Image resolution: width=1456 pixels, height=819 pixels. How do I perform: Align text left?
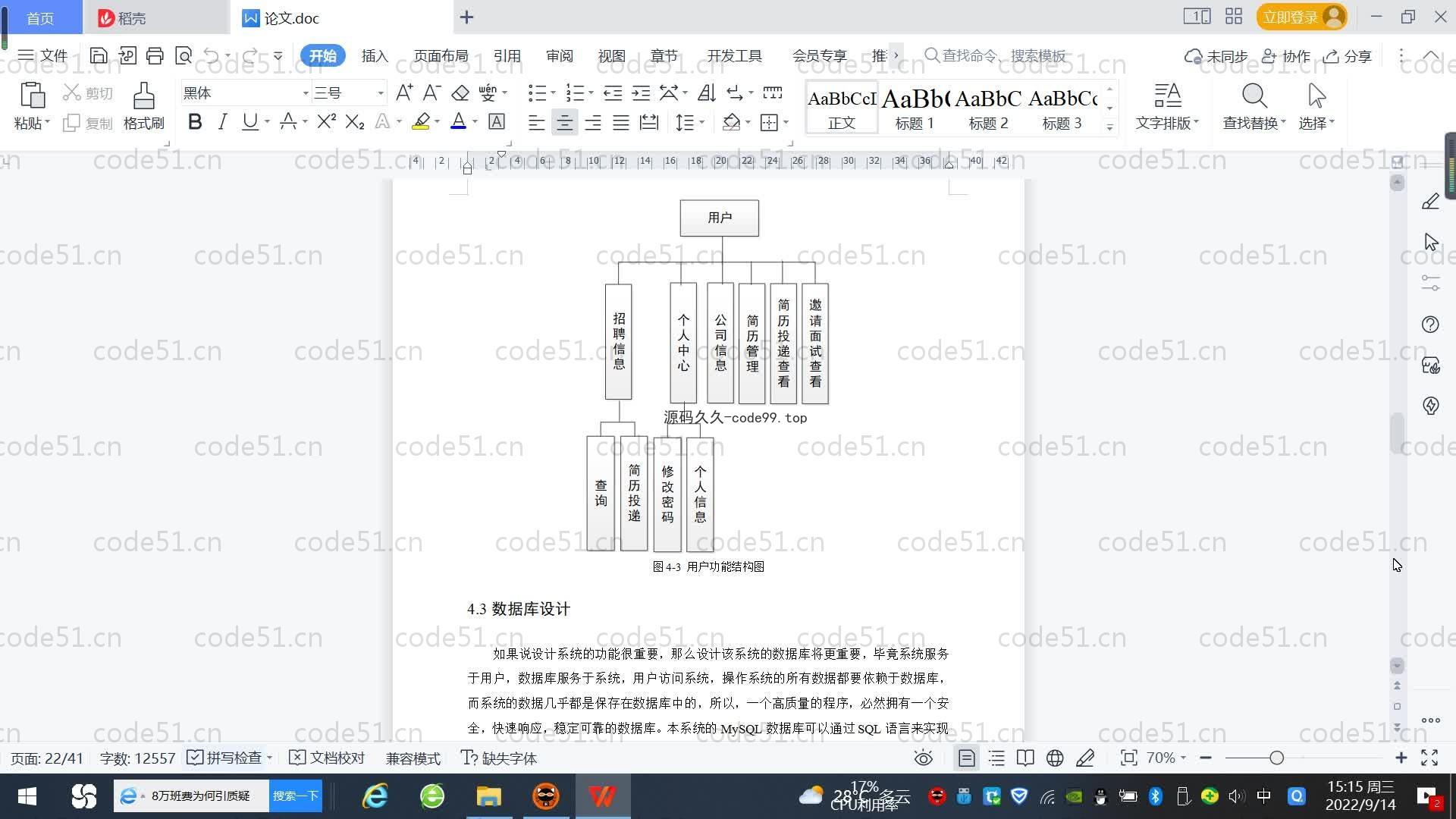coord(536,122)
